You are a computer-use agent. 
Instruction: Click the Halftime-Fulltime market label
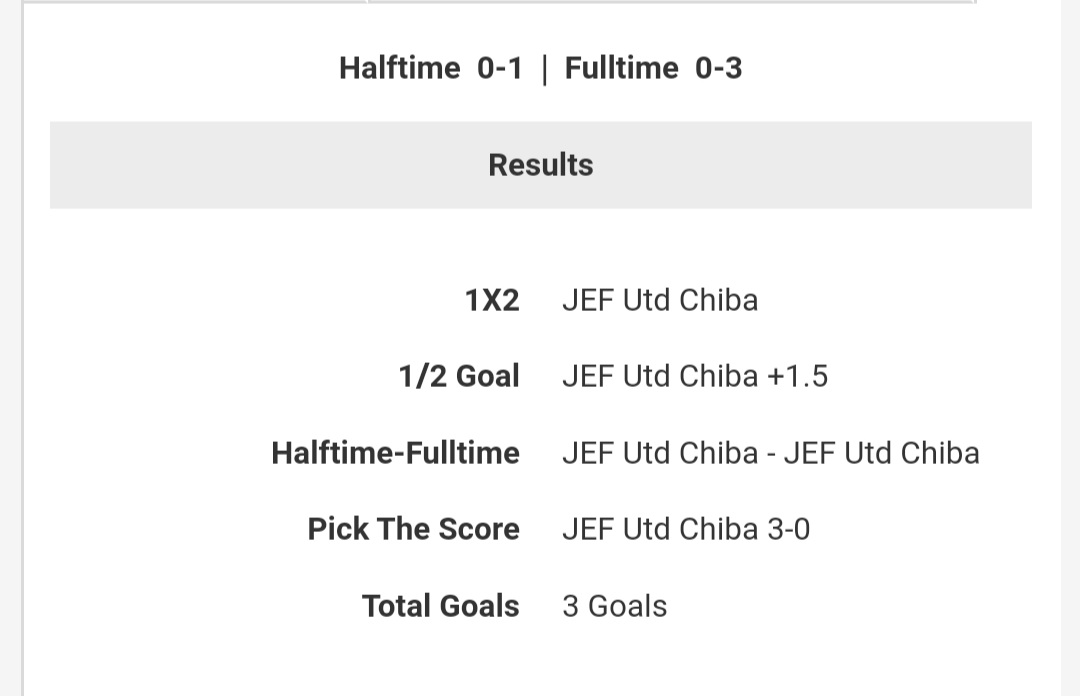tap(395, 453)
